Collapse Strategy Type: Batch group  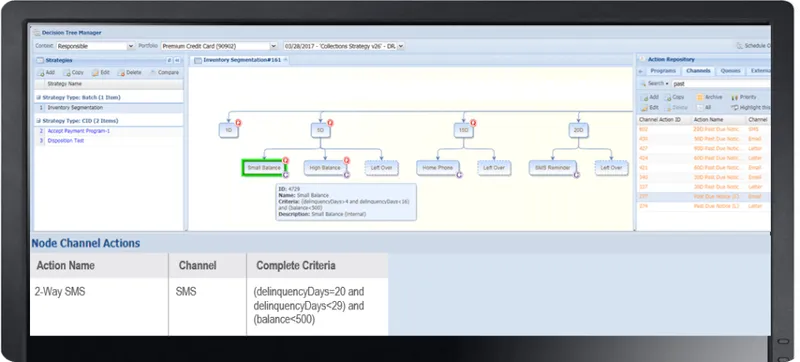[x=38, y=97]
